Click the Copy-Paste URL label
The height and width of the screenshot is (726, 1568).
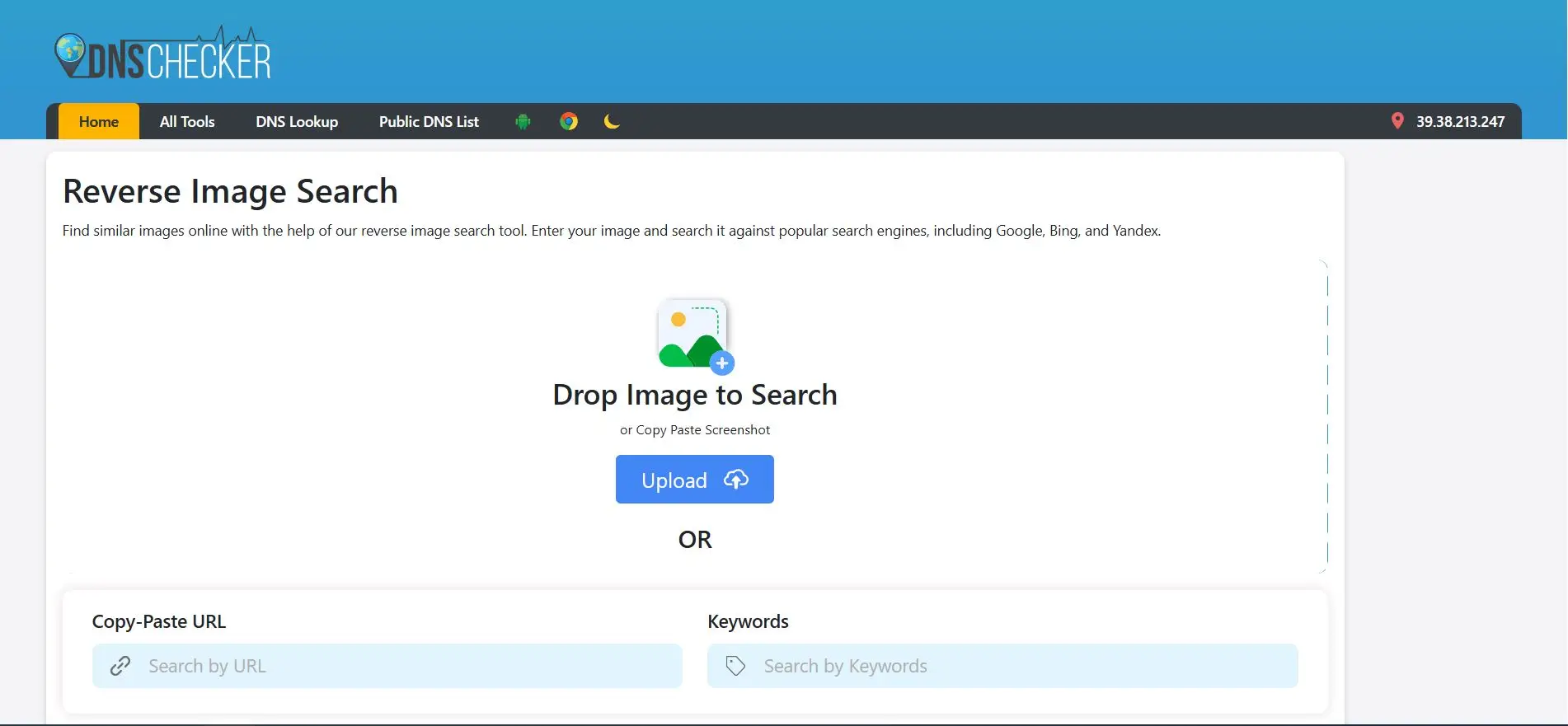159,621
